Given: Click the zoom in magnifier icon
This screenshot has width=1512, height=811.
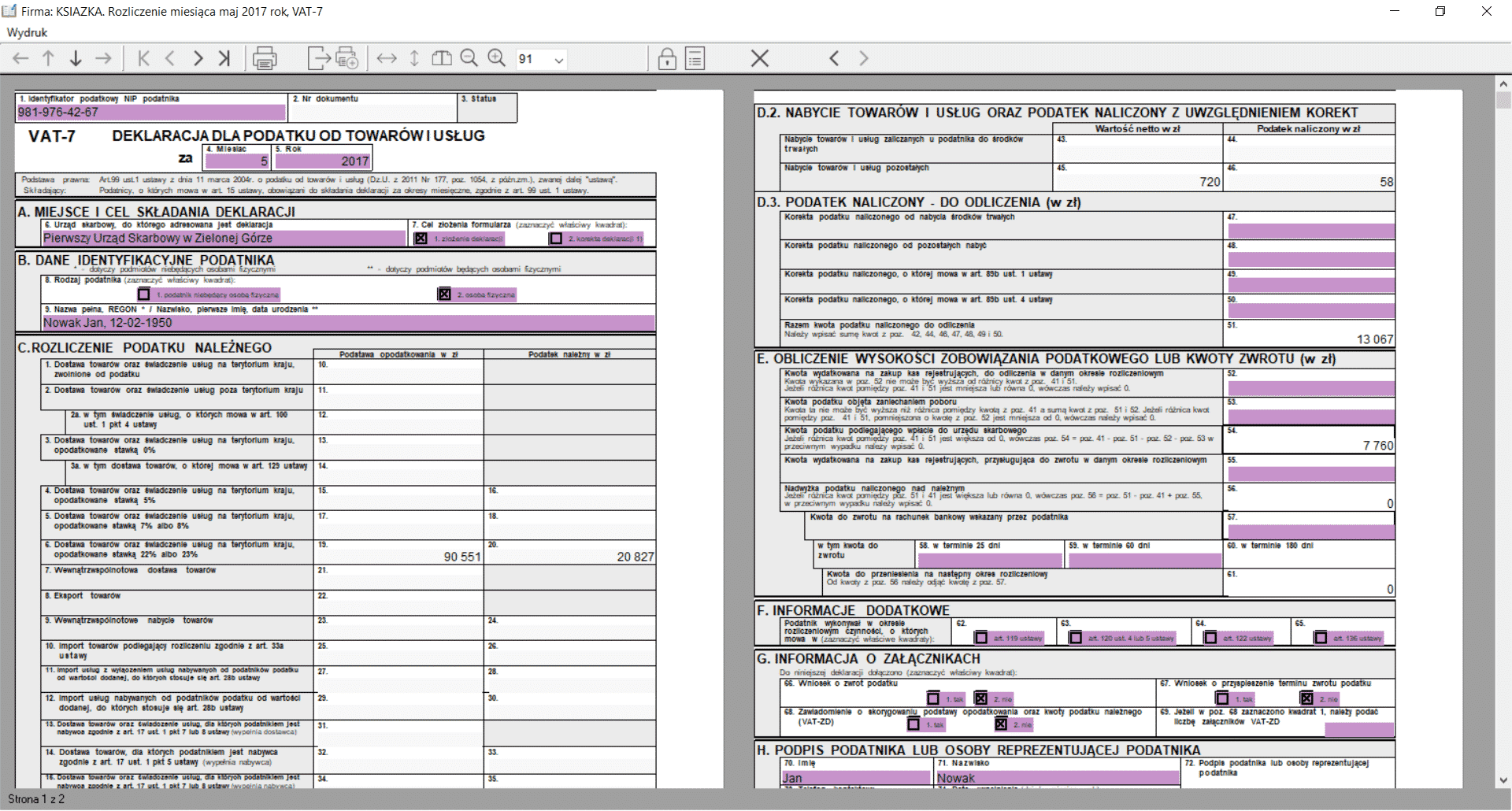Looking at the screenshot, I should [496, 58].
